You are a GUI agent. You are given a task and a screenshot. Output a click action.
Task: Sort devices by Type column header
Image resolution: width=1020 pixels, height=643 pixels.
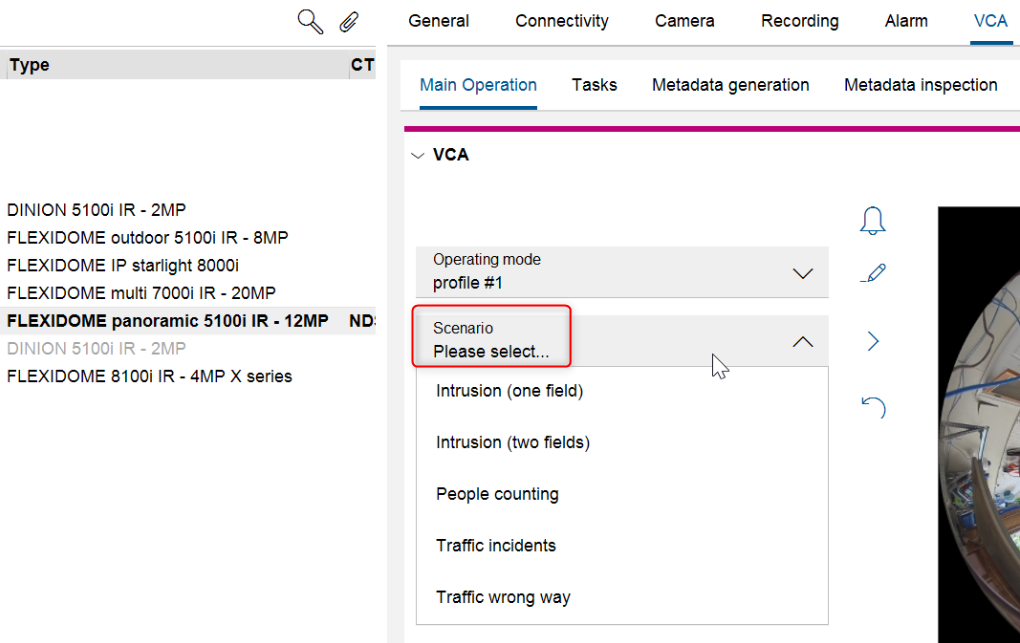[x=30, y=65]
